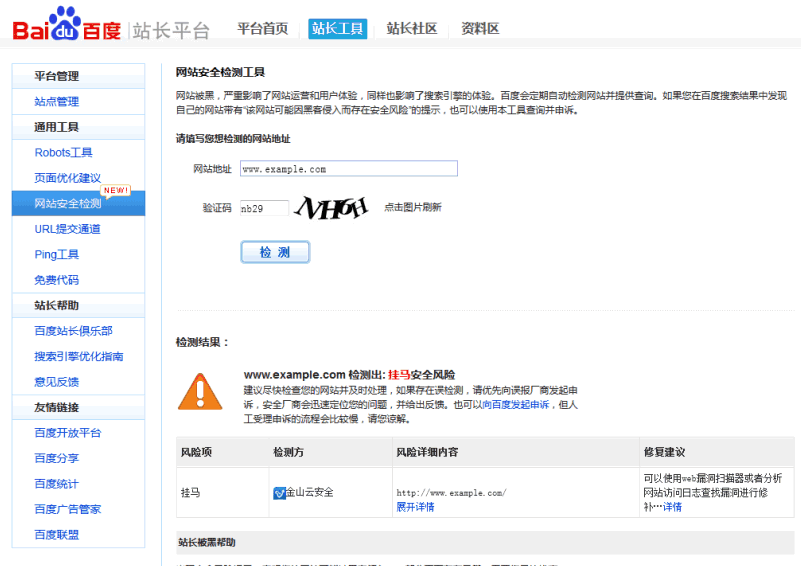Select the 站长工具 tab

pos(337,29)
